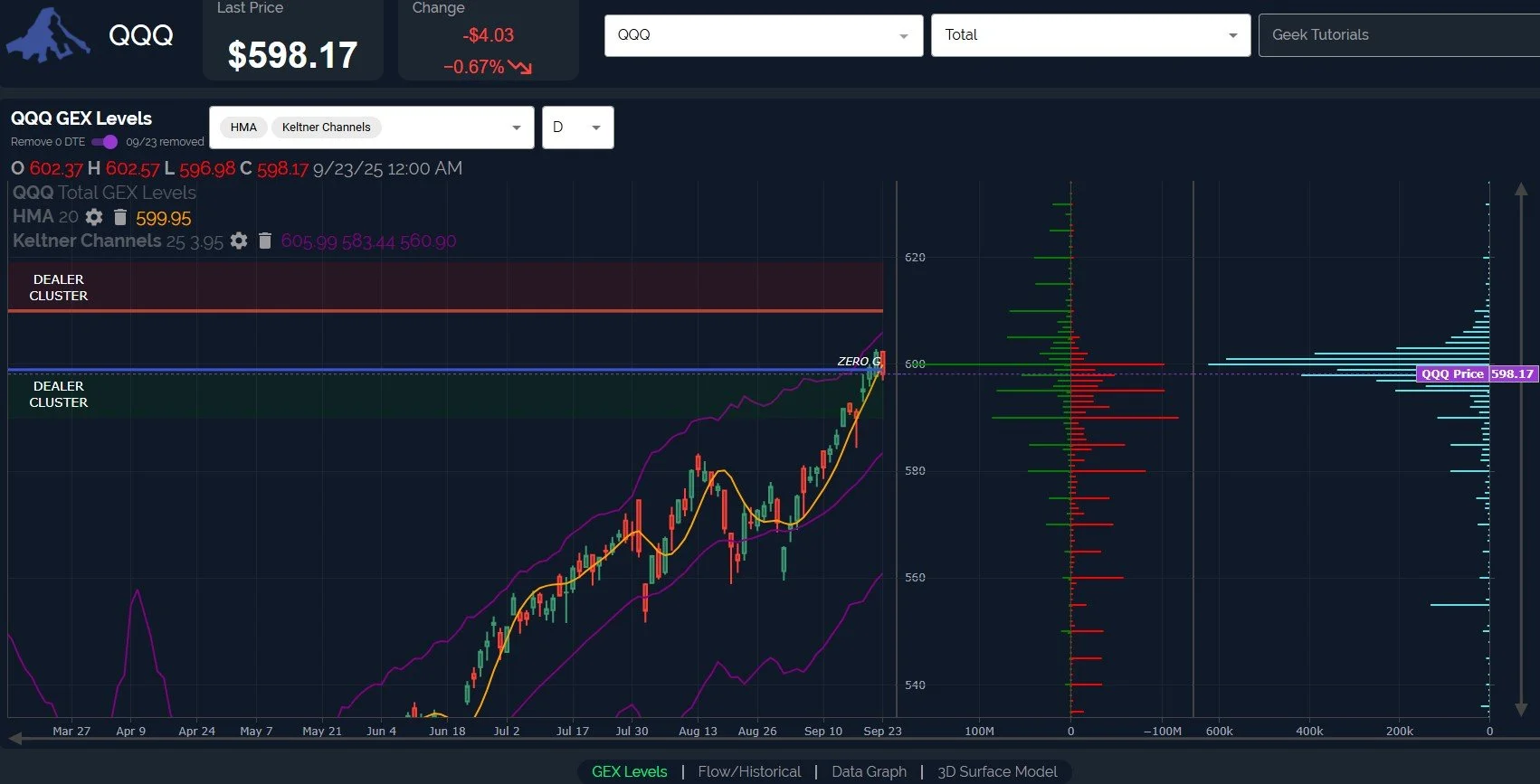Click the Jul 2 date axis label
Viewport: 1540px width, 784px height.
[x=507, y=731]
